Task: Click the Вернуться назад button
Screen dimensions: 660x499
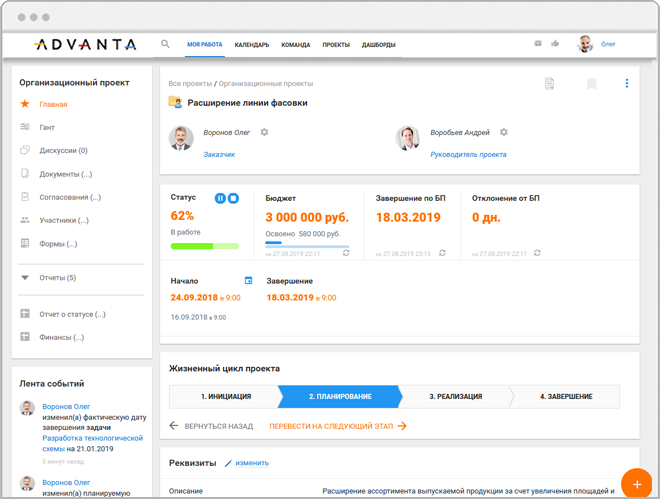Action: click(x=211, y=426)
